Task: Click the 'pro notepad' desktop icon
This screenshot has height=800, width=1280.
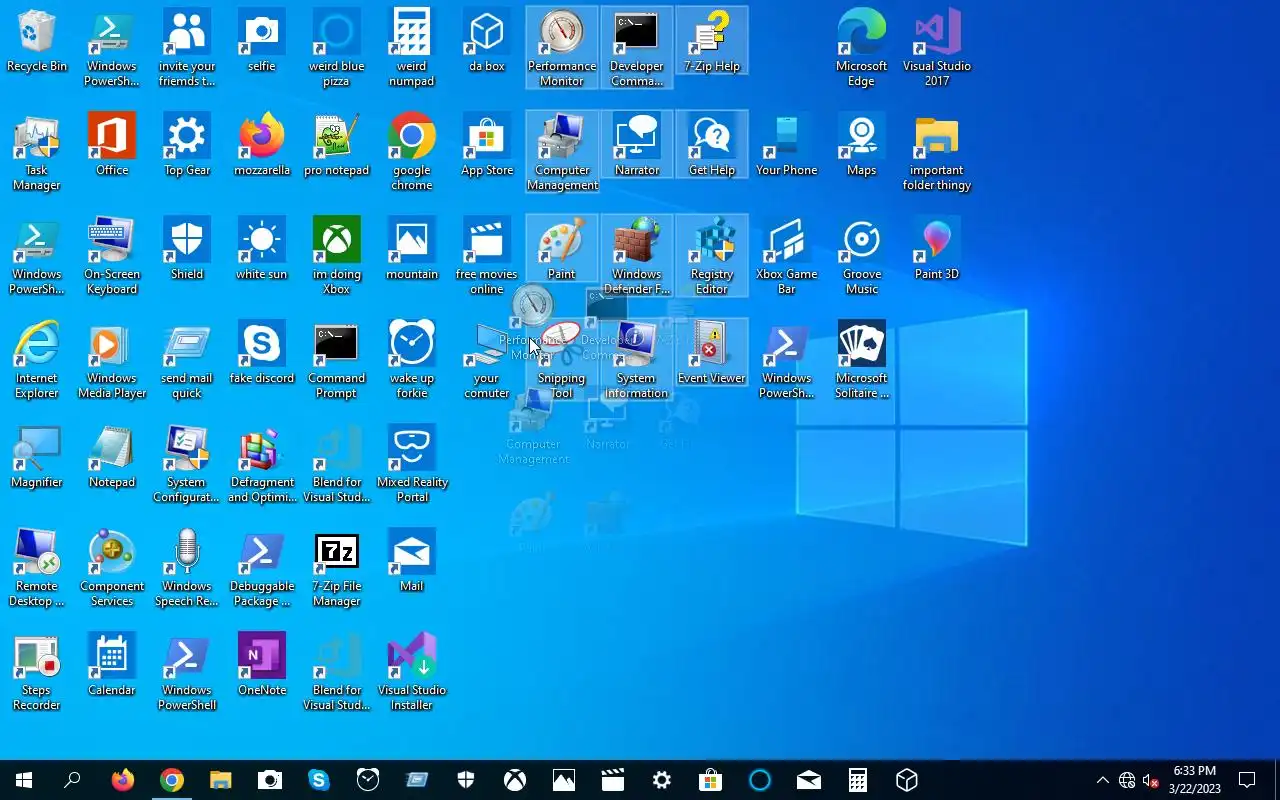Action: coord(337,146)
